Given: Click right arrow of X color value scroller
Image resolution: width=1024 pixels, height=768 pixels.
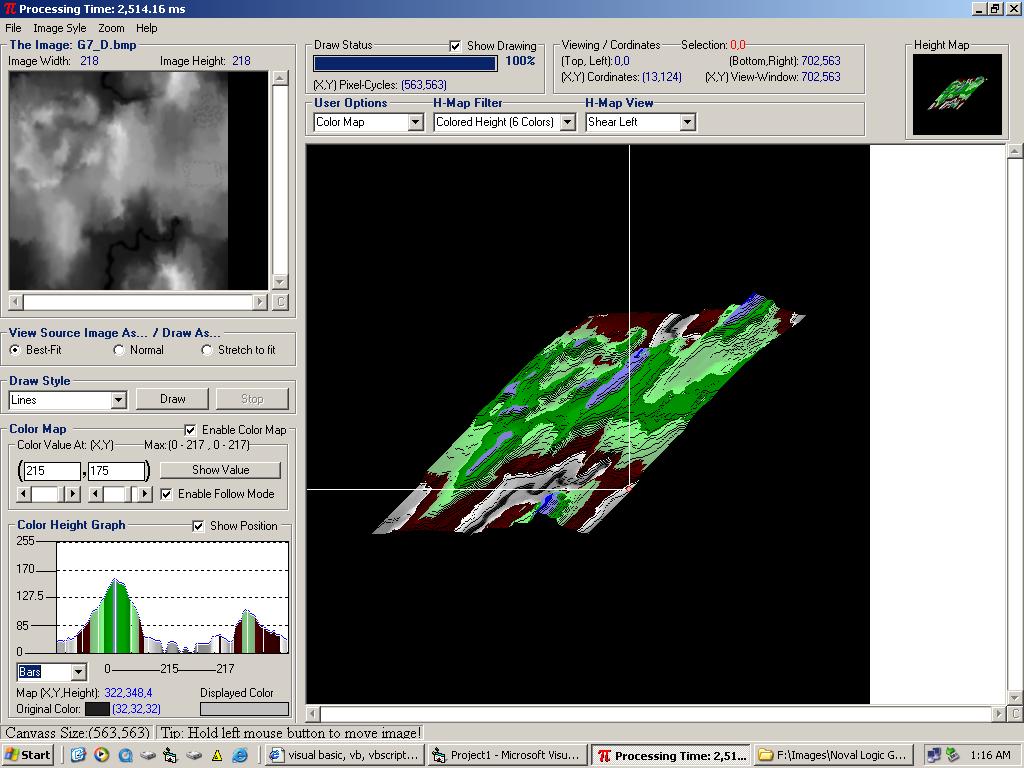Looking at the screenshot, I should (72, 494).
